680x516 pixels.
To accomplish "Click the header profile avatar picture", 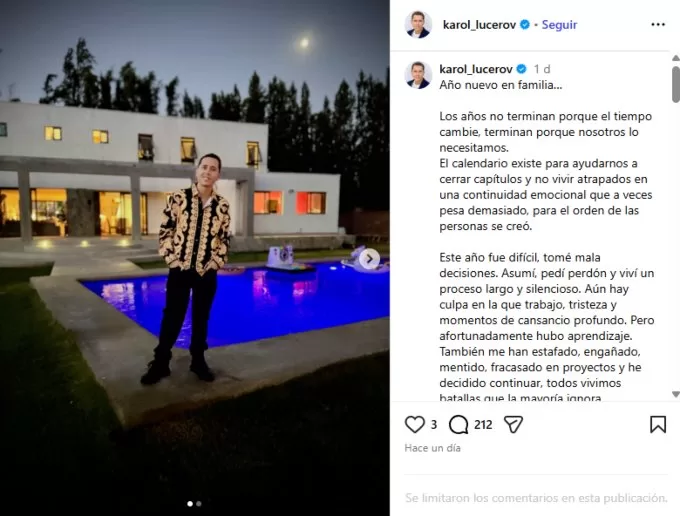I will tap(418, 25).
